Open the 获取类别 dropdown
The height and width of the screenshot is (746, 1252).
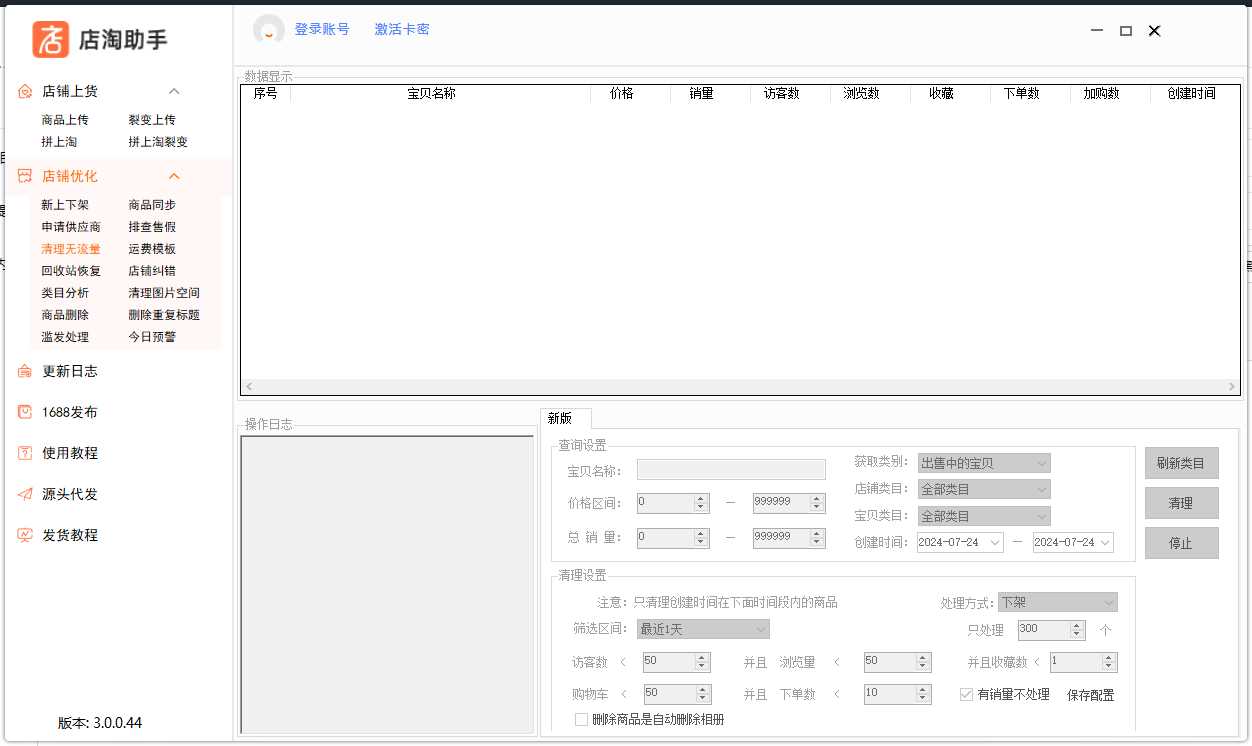(984, 463)
